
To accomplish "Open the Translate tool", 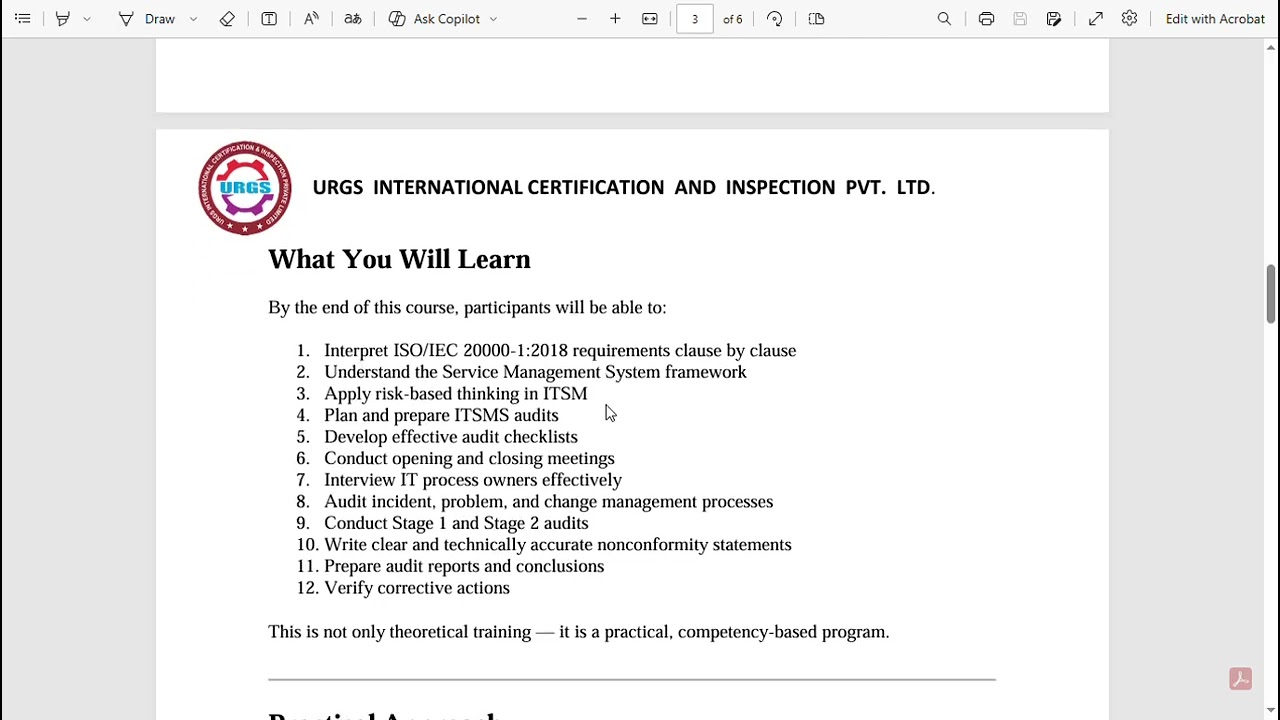I will click(353, 19).
